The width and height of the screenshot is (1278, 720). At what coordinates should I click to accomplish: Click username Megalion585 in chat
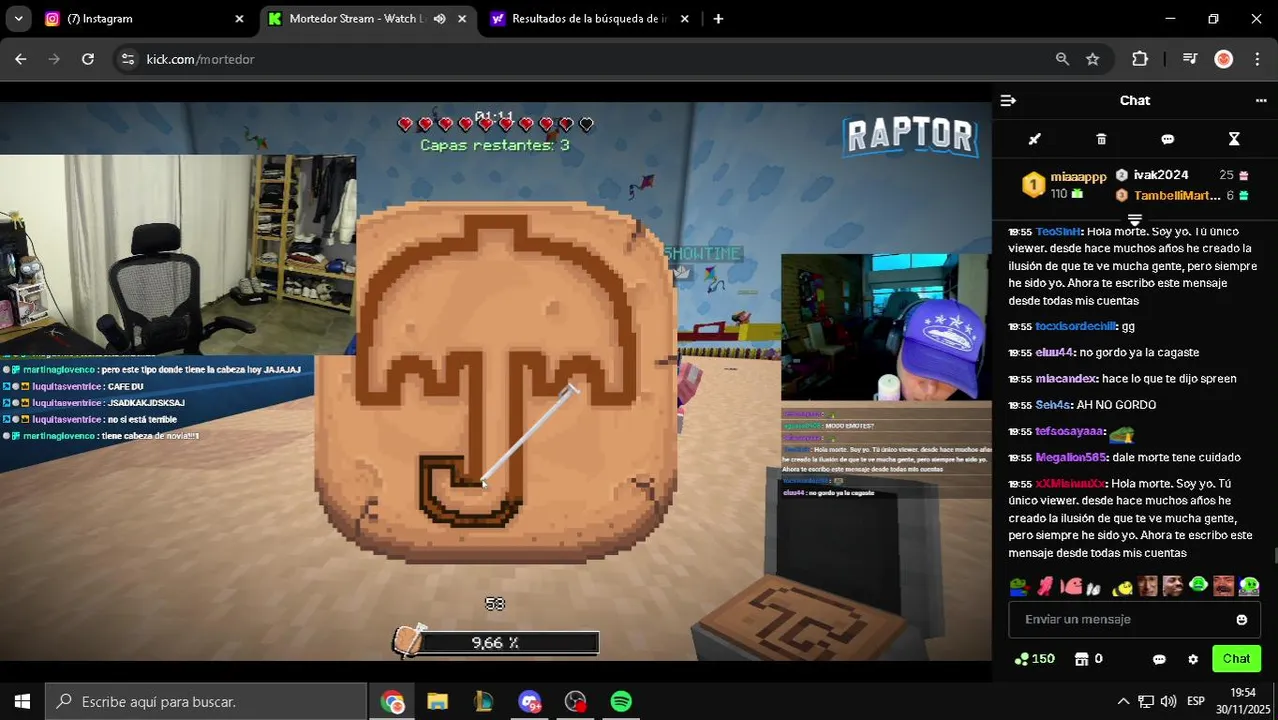pos(1071,458)
